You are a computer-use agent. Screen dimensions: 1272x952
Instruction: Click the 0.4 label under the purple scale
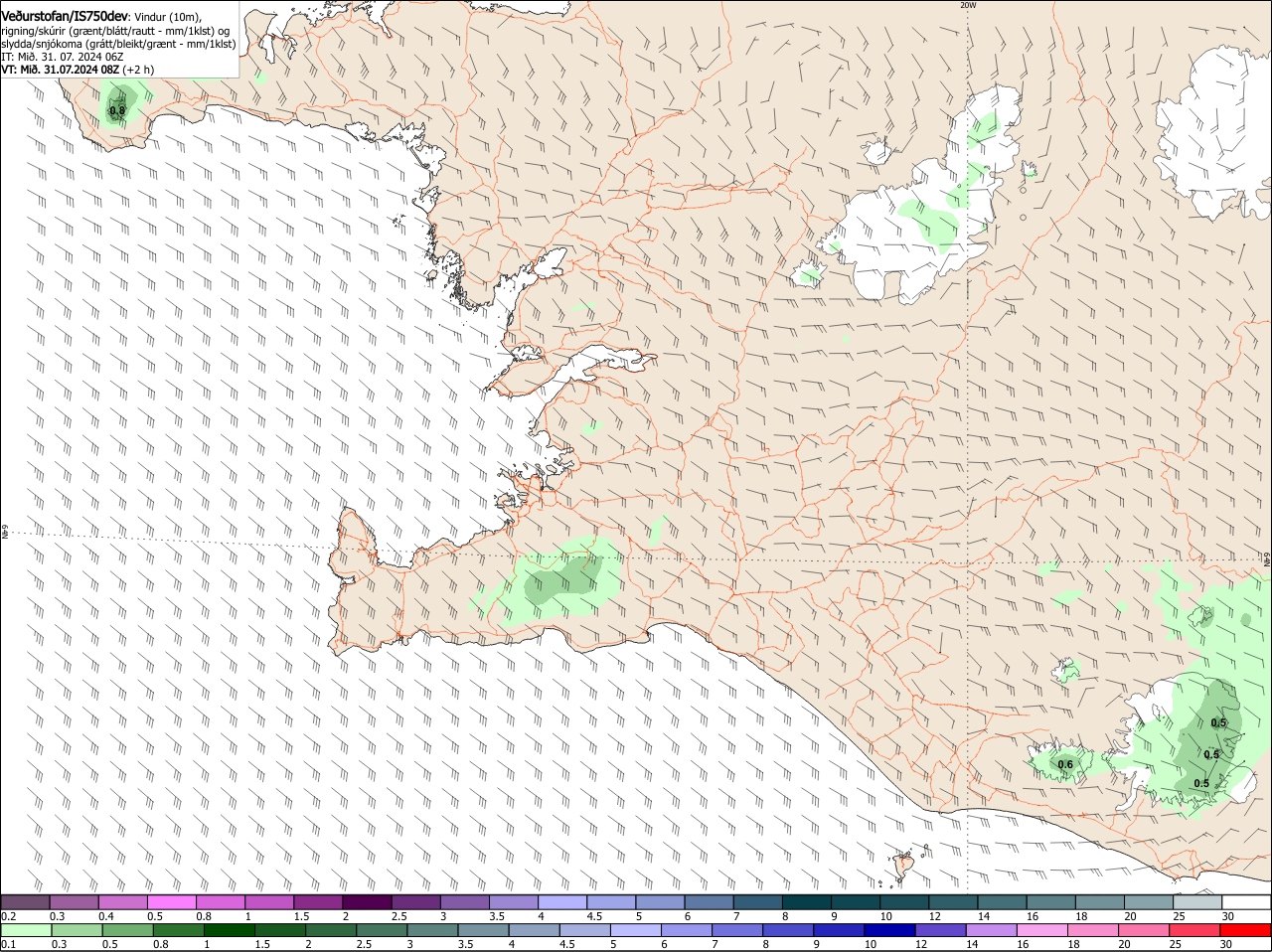click(106, 915)
